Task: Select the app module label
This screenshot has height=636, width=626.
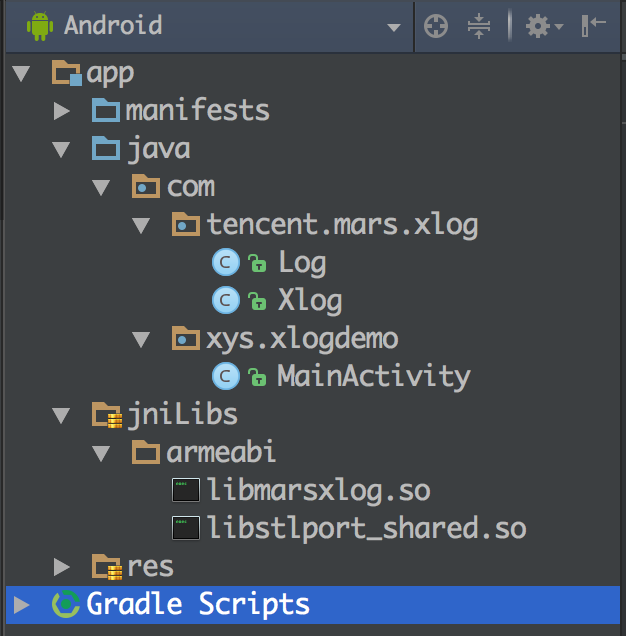Action: [x=110, y=75]
